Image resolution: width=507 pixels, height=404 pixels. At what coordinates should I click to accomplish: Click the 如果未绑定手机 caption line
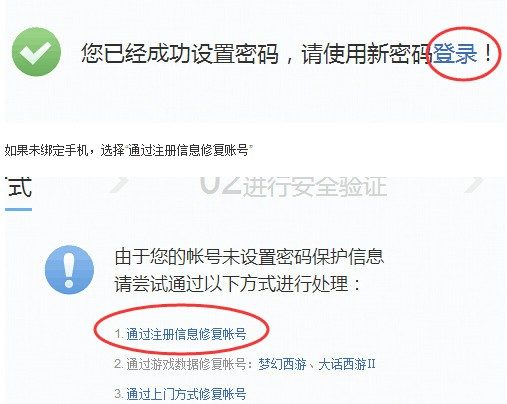[x=128, y=150]
